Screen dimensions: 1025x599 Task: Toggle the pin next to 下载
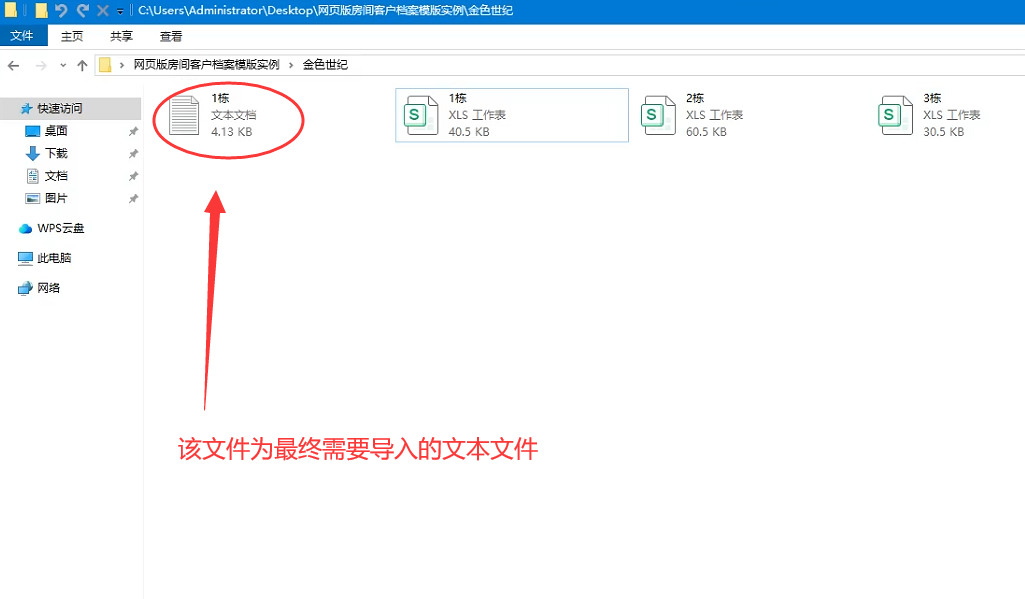tap(133, 154)
